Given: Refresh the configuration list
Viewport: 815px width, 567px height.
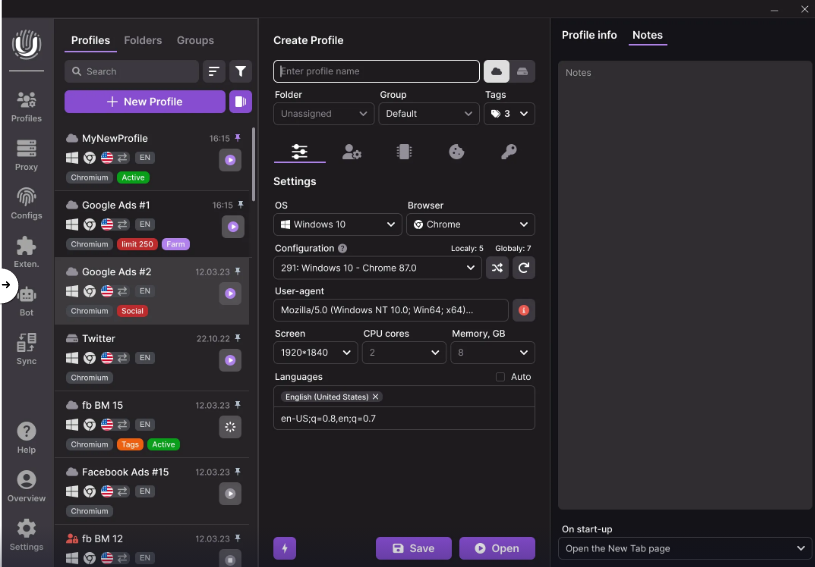Looking at the screenshot, I should (x=524, y=268).
